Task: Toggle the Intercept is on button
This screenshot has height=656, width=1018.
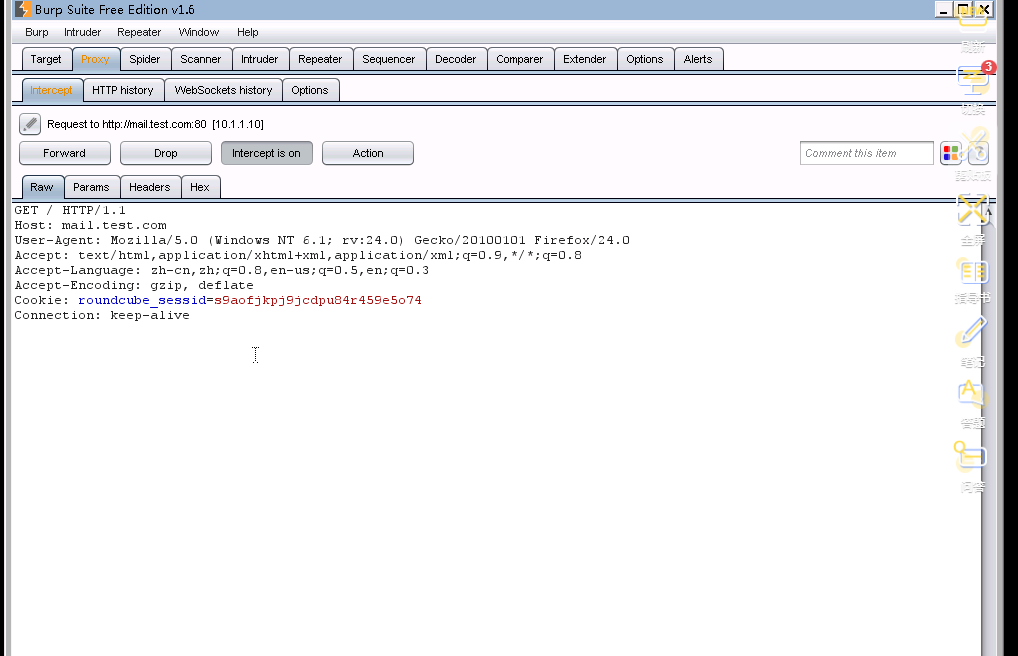Action: (x=266, y=153)
